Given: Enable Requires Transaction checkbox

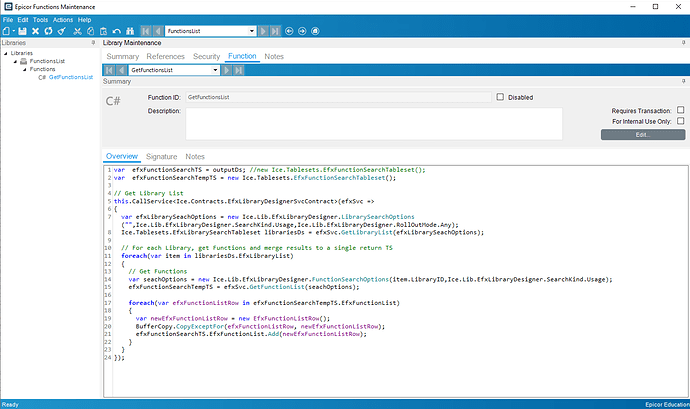Looking at the screenshot, I should click(680, 110).
